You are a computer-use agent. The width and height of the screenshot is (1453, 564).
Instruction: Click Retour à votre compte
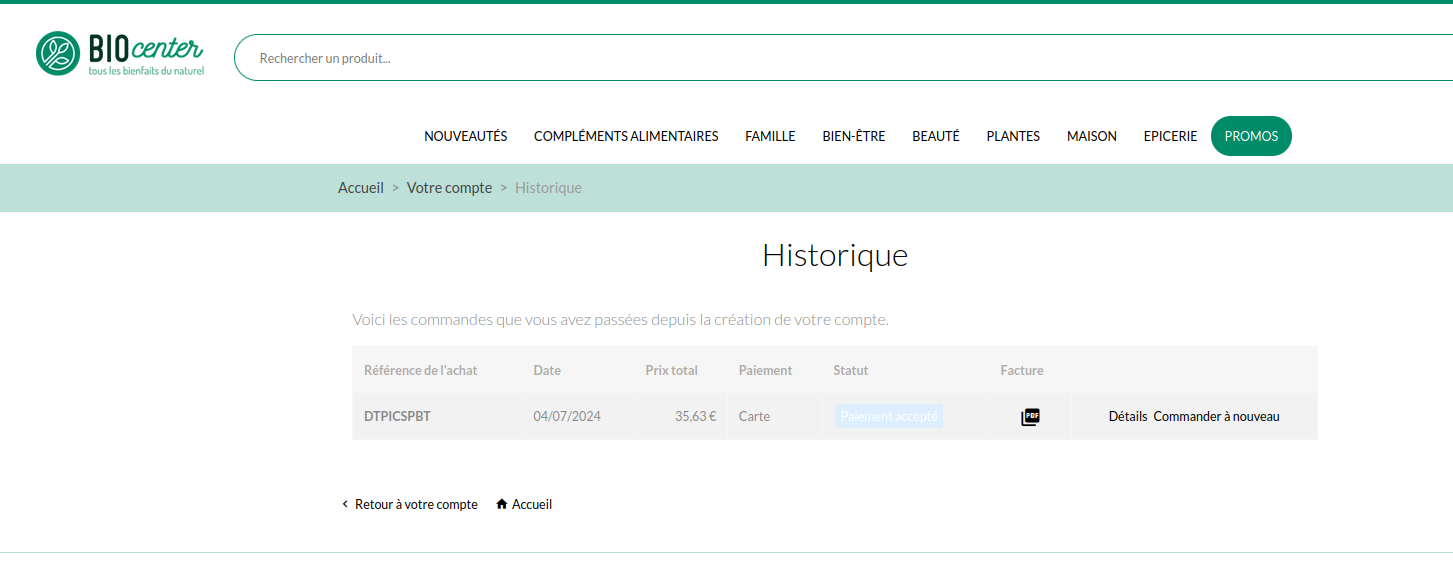click(x=416, y=505)
